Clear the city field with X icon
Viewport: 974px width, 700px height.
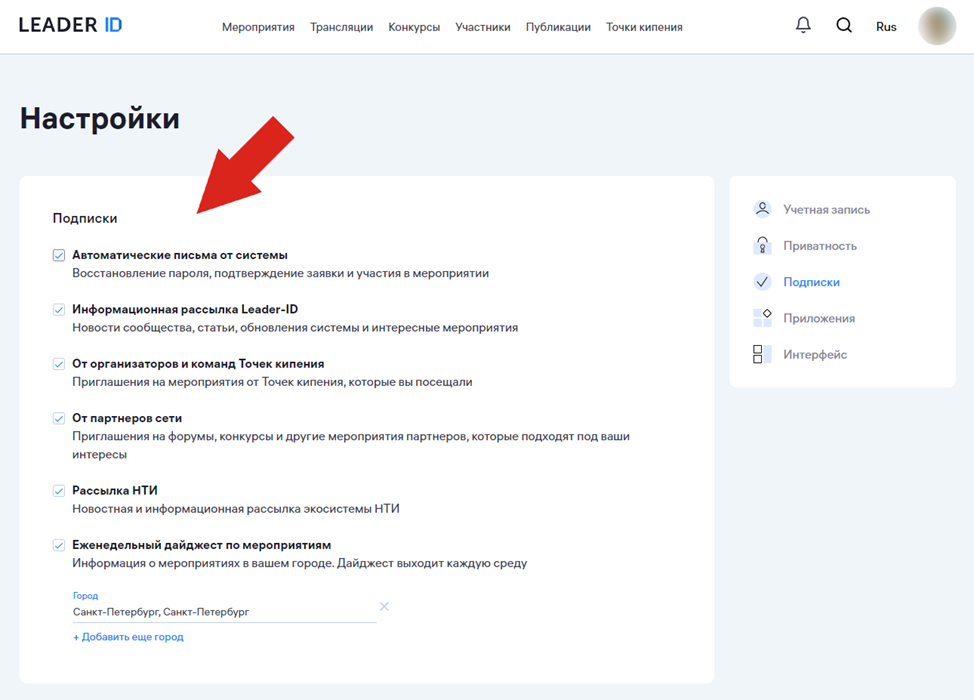[x=384, y=607]
